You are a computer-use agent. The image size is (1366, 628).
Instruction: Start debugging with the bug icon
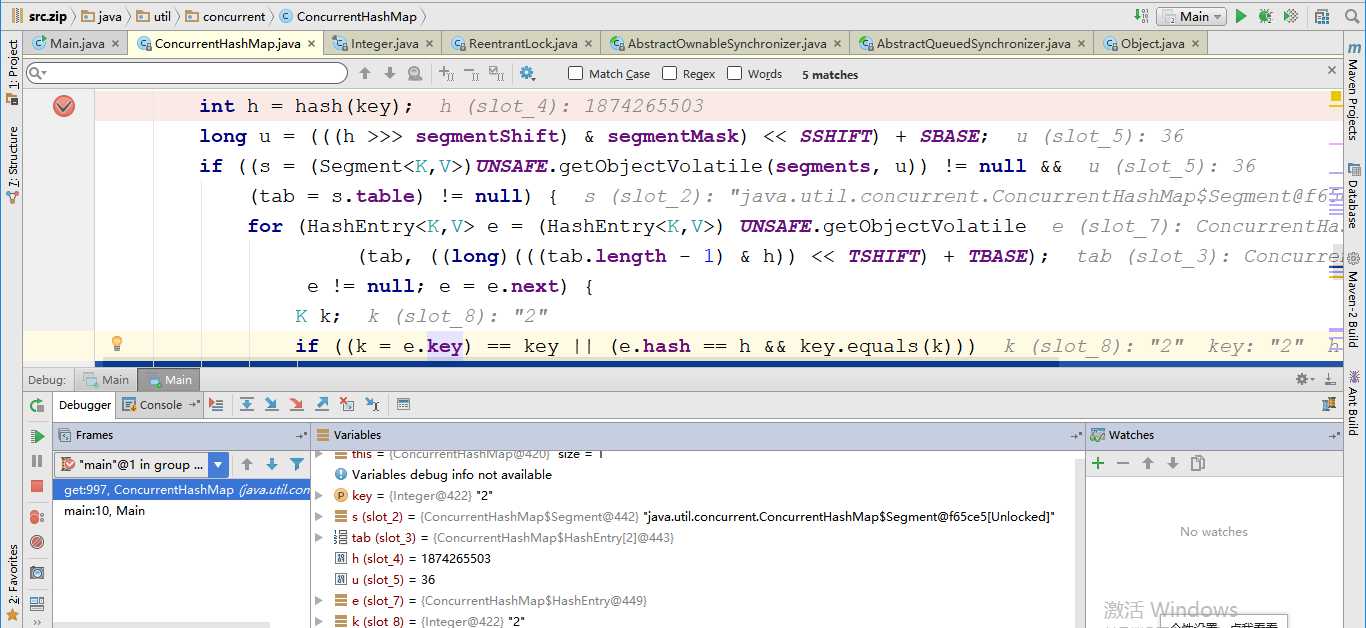[1266, 16]
